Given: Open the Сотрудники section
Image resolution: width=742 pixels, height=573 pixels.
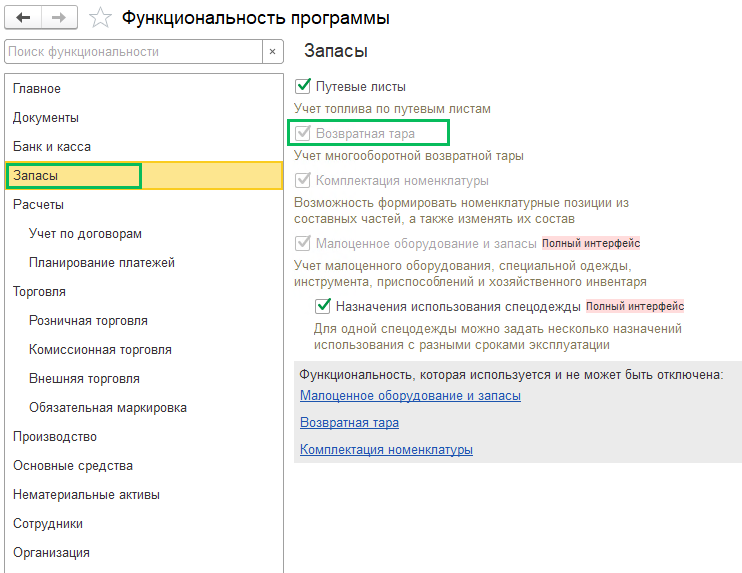Looking at the screenshot, I should (x=144, y=523).
